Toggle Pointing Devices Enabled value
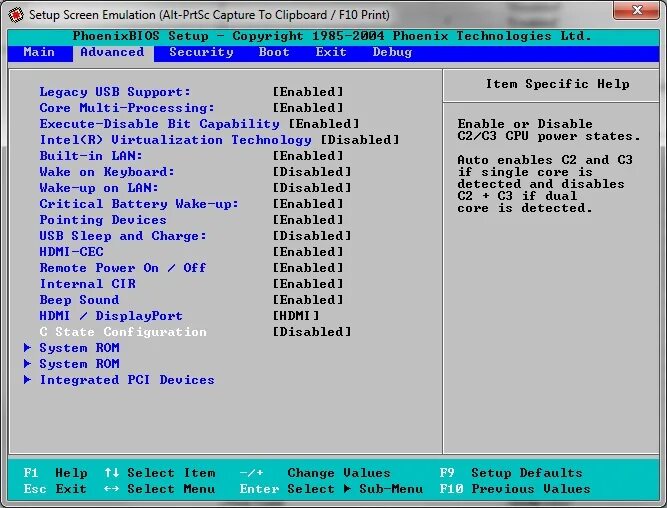This screenshot has height=508, width=667. tap(308, 220)
